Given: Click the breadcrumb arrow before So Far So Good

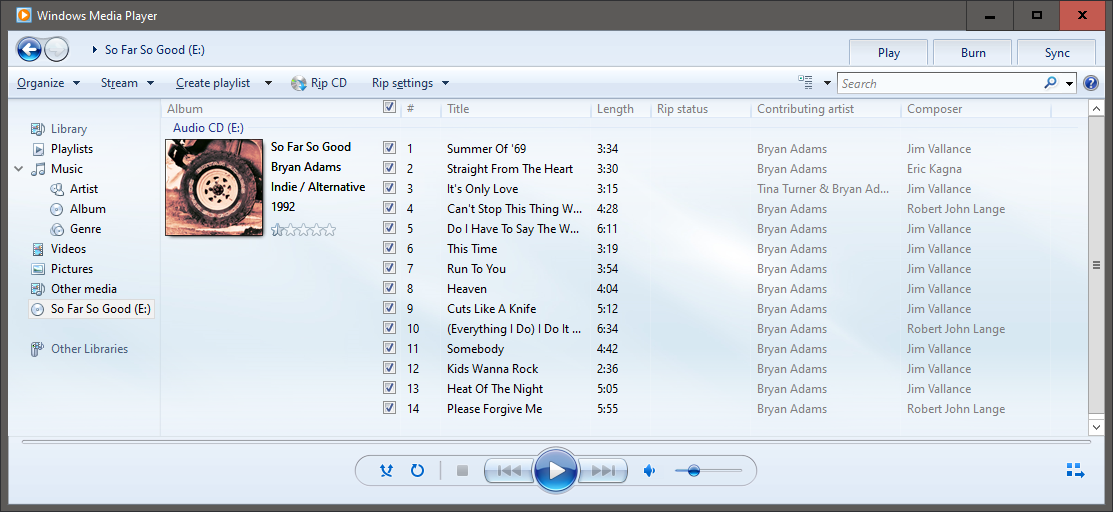Looking at the screenshot, I should pyautogui.click(x=94, y=50).
